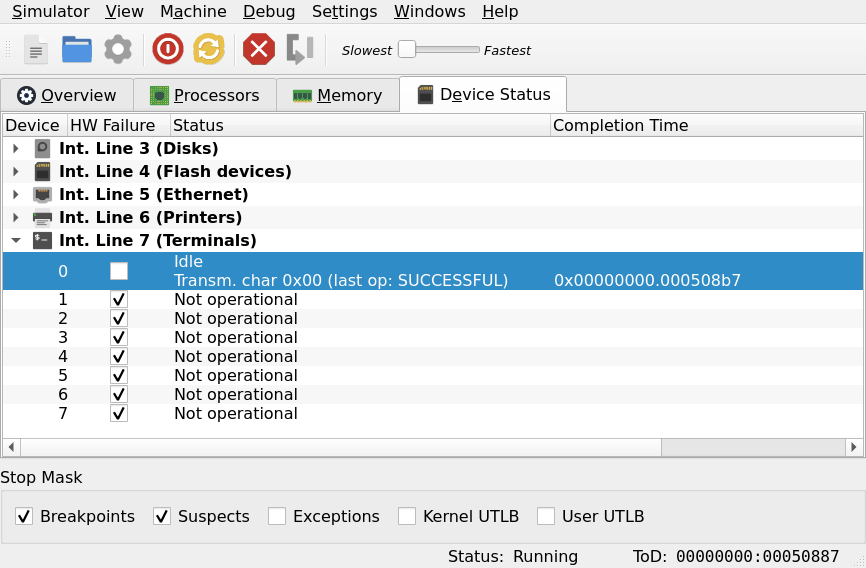Screen dimensions: 866x568
Task: Click the Printers icon
Action: coord(43,218)
